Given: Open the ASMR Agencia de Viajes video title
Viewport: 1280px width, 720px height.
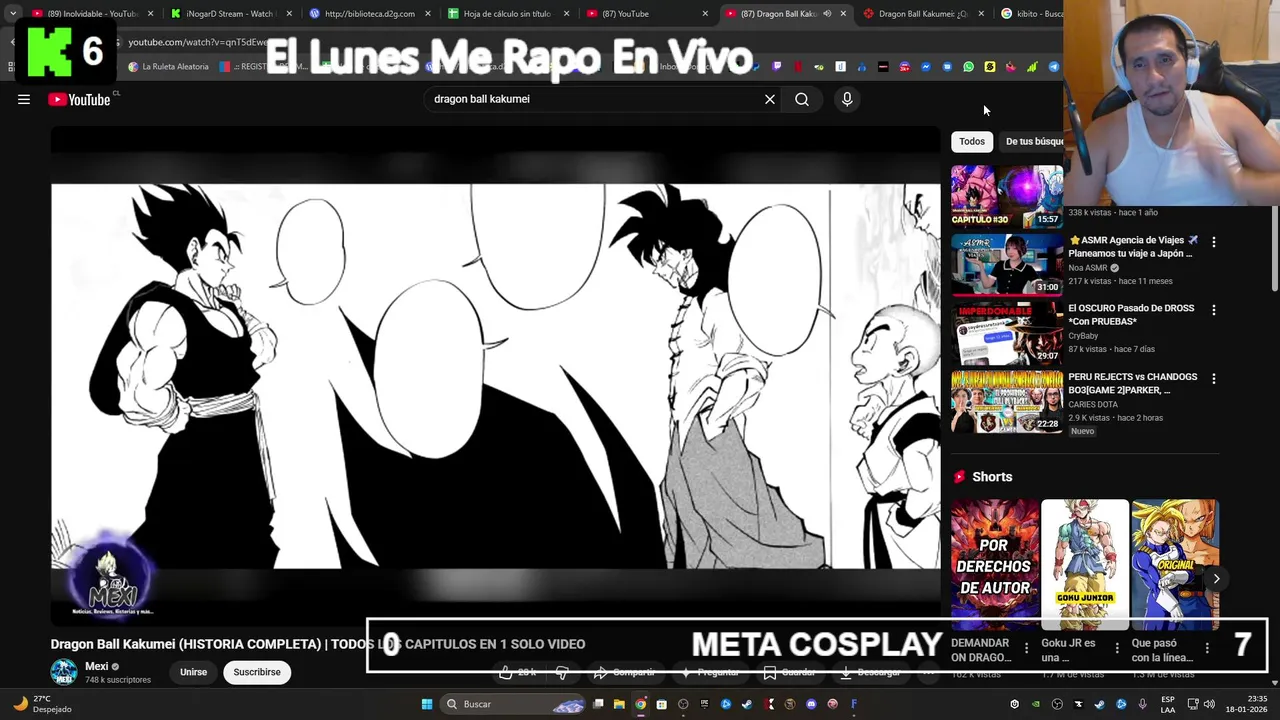Looking at the screenshot, I should [1133, 247].
